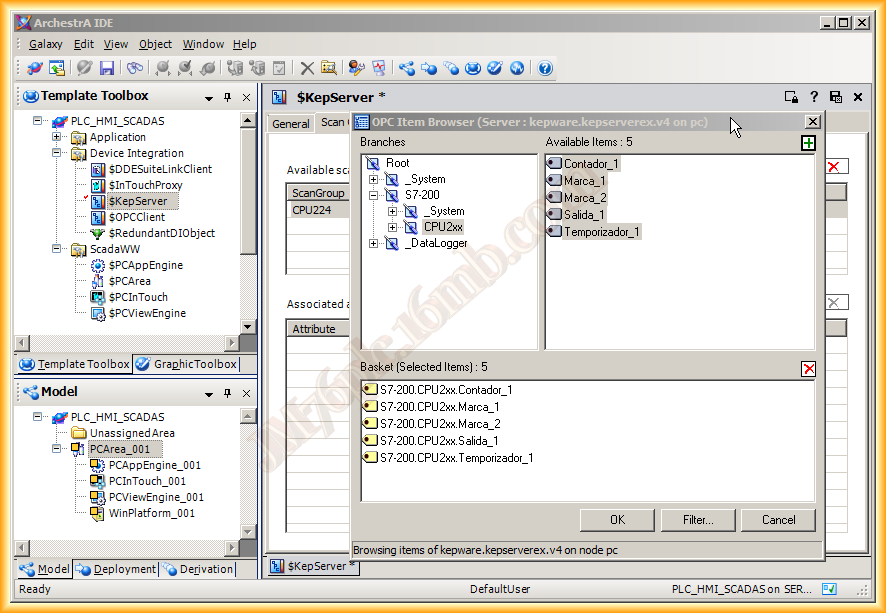This screenshot has height=613, width=886.
Task: Click the Save icon in the toolbar
Action: 106,68
